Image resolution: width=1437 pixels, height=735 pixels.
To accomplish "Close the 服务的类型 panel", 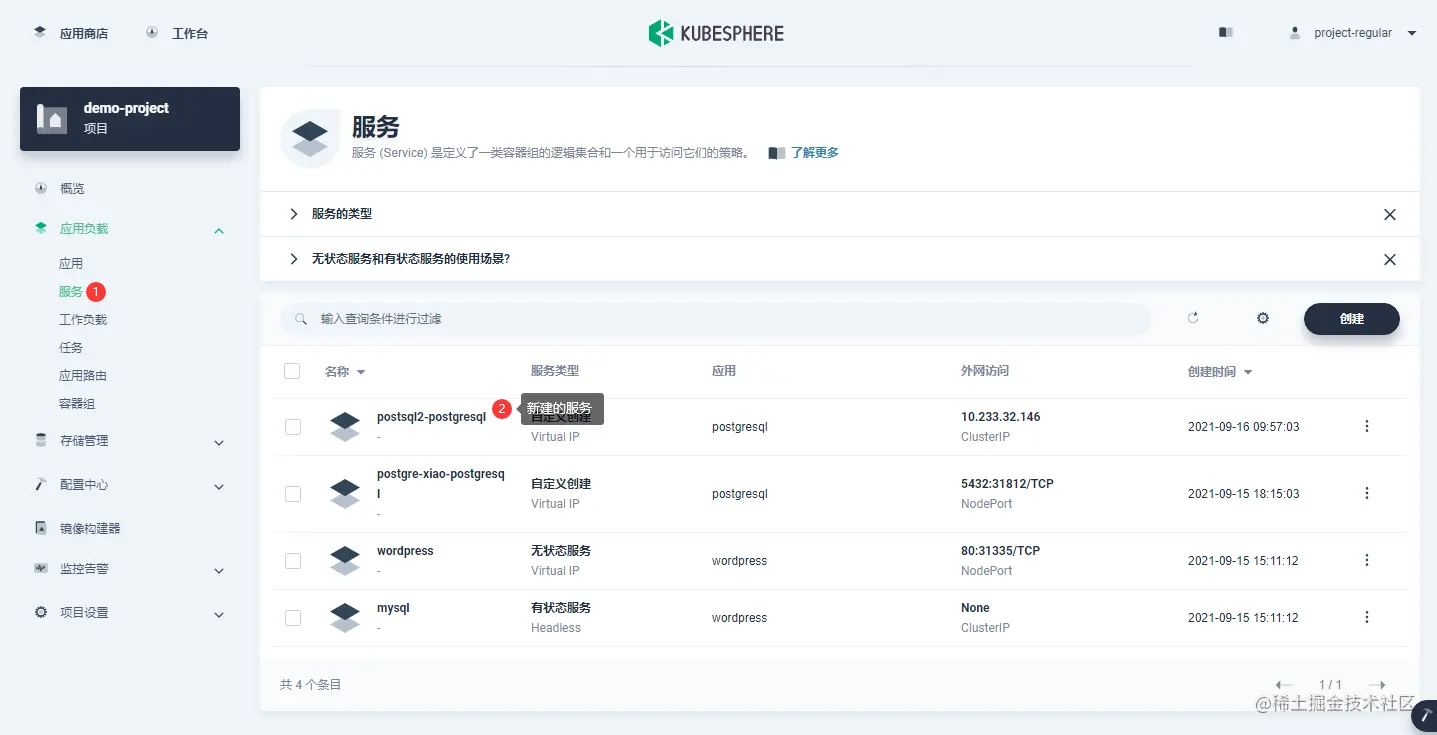I will click(x=1390, y=215).
